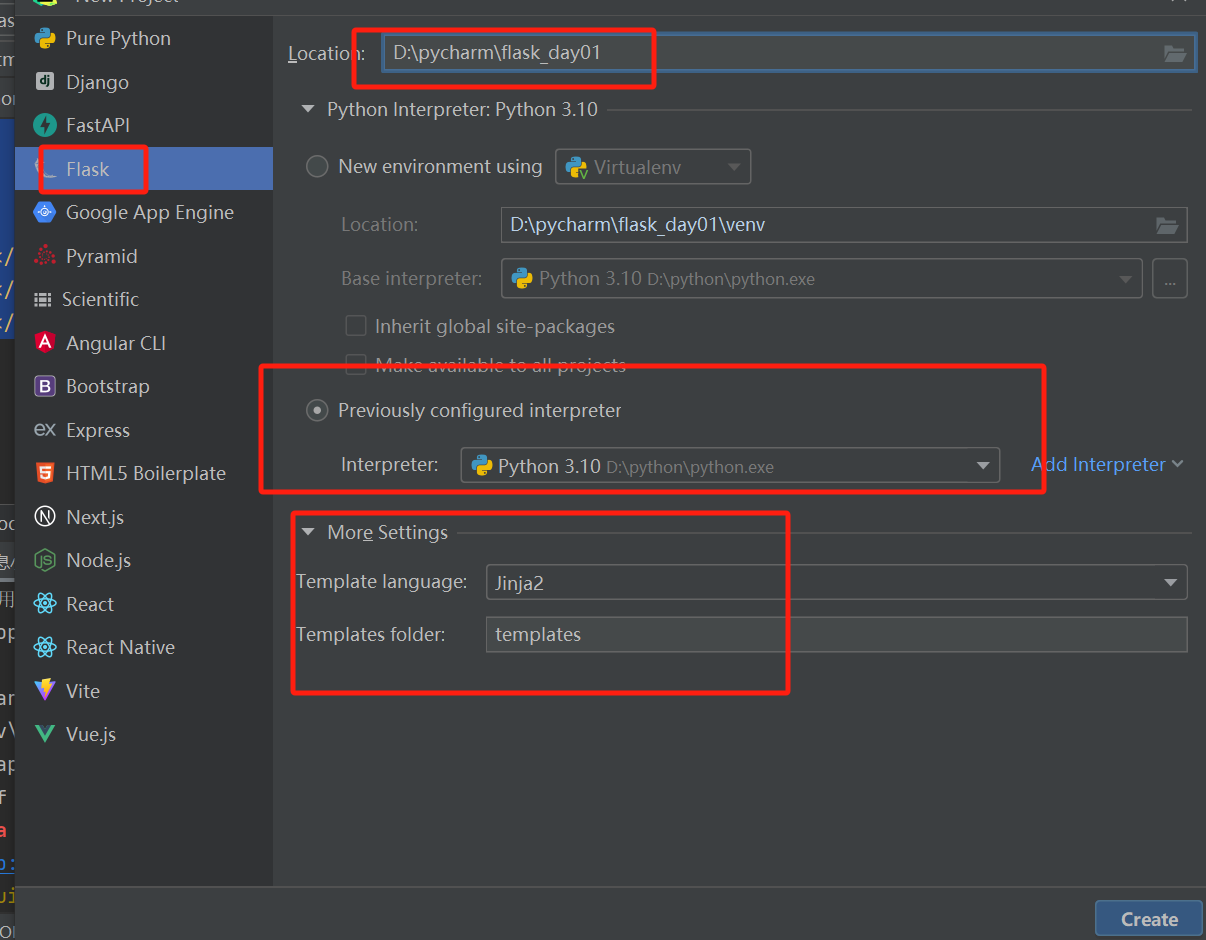Select Flask in project type list
This screenshot has height=940, width=1206.
click(x=144, y=169)
